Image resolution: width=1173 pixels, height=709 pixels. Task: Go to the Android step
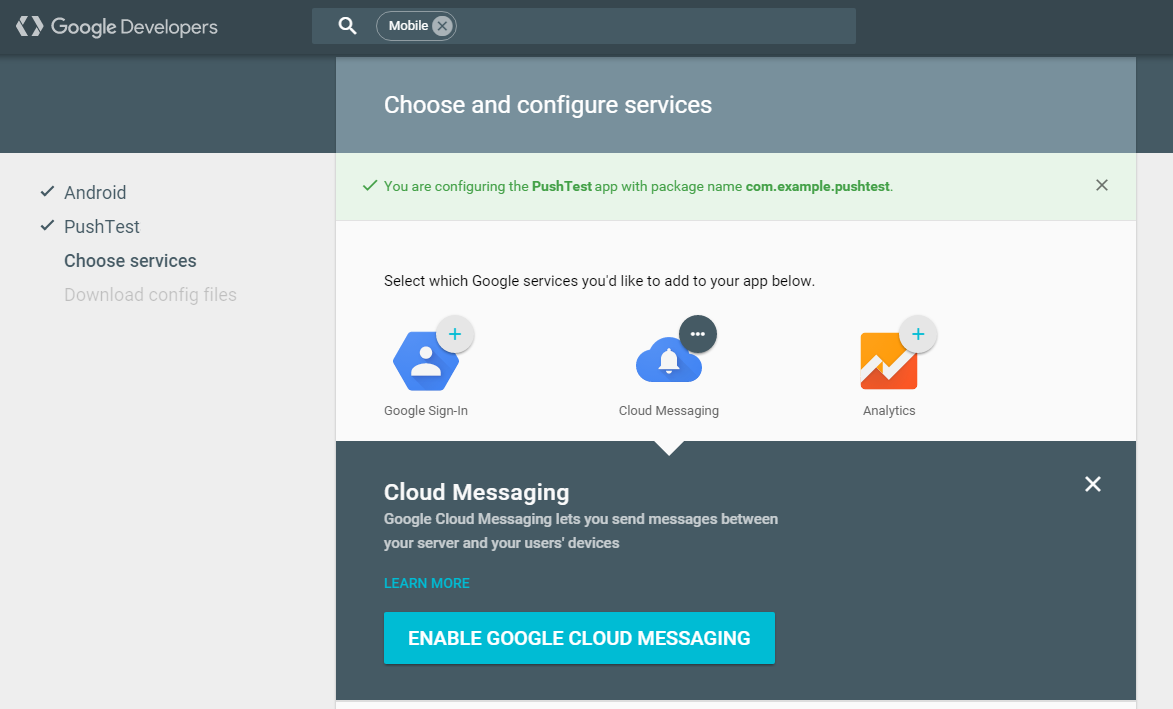click(x=95, y=193)
